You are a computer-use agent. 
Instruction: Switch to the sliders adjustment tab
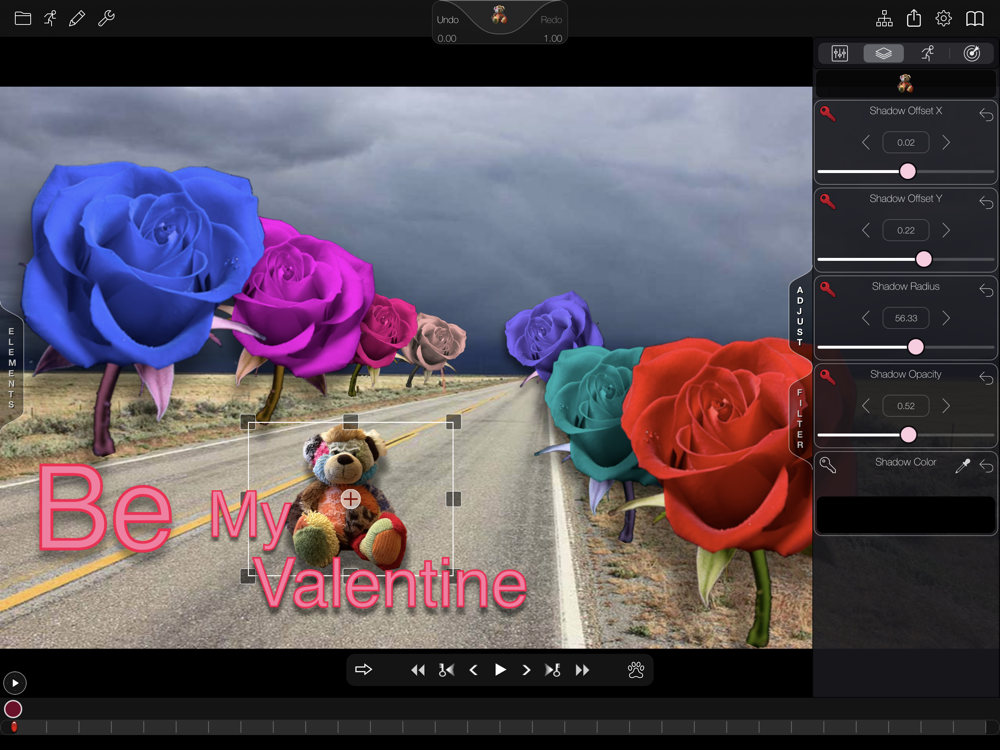(x=840, y=54)
